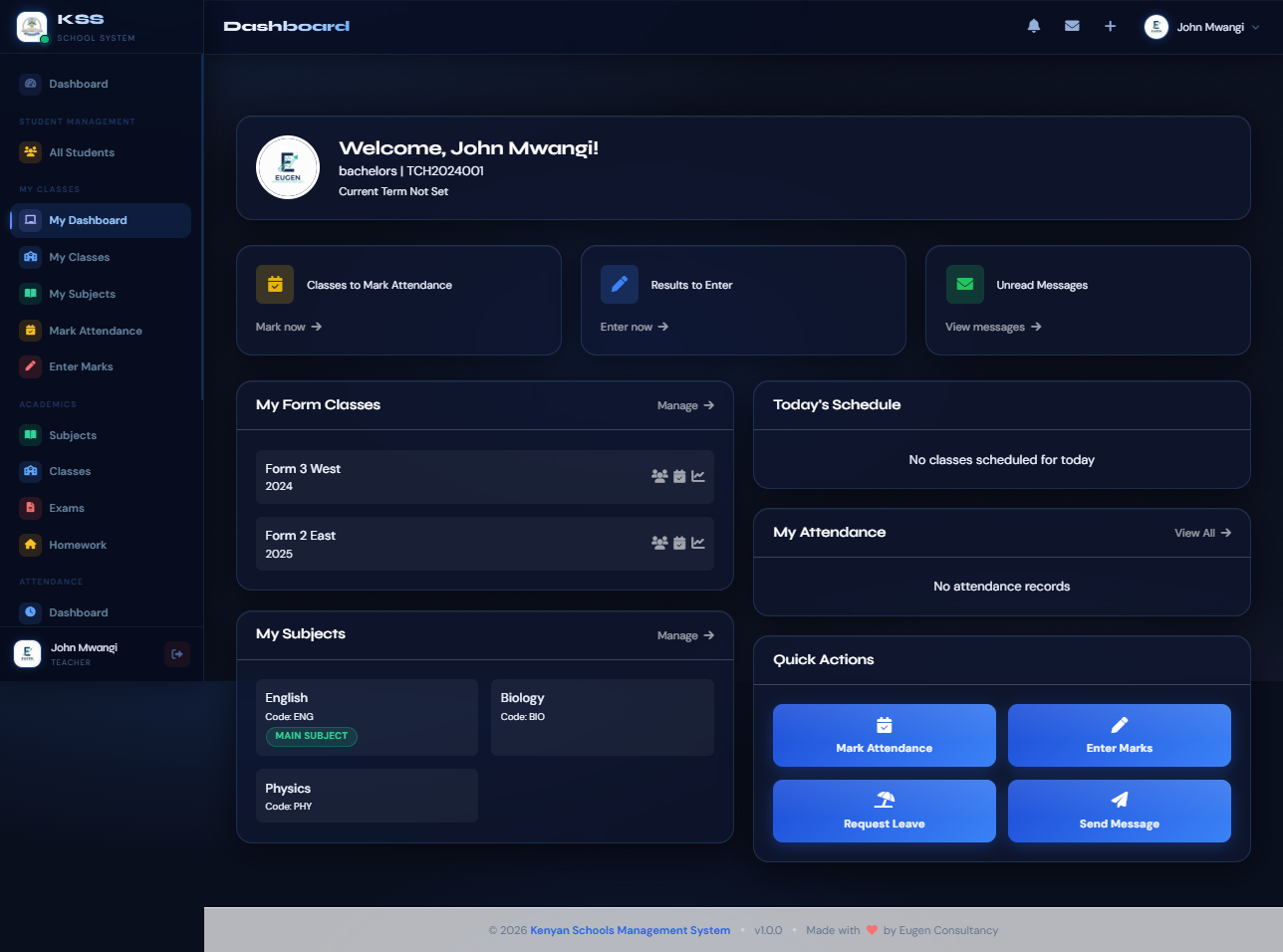
Task: Click the Mark now link
Action: [289, 327]
